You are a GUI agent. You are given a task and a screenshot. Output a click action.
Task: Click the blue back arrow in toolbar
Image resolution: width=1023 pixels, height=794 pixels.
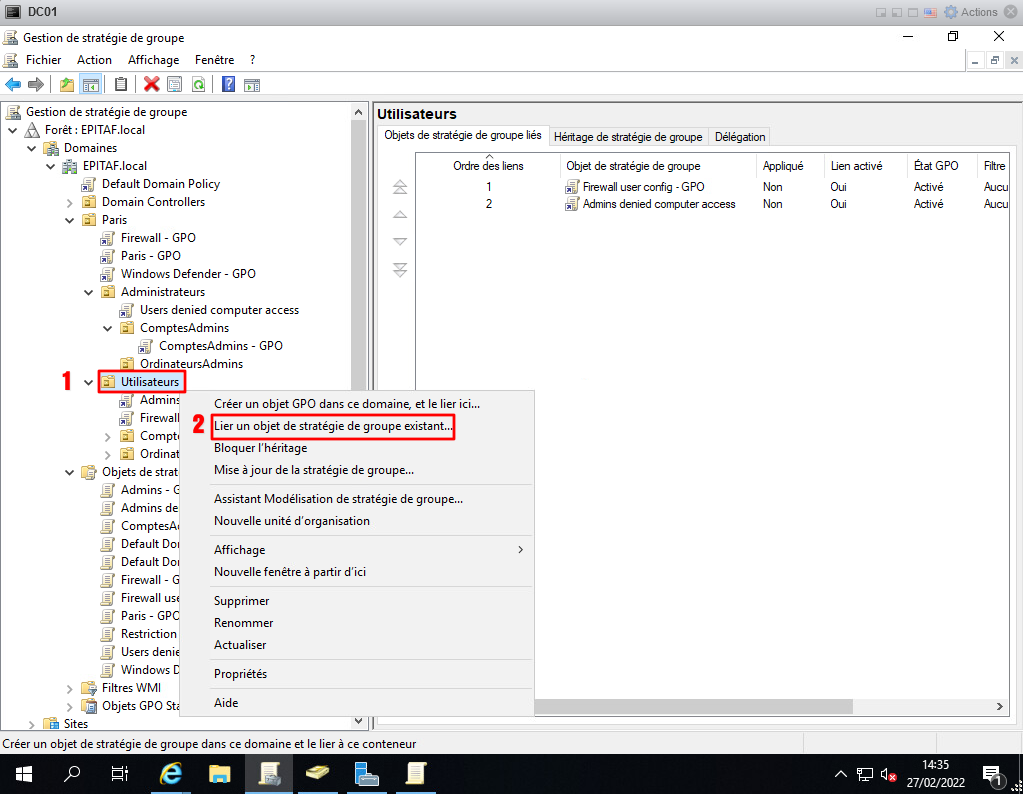pyautogui.click(x=13, y=85)
